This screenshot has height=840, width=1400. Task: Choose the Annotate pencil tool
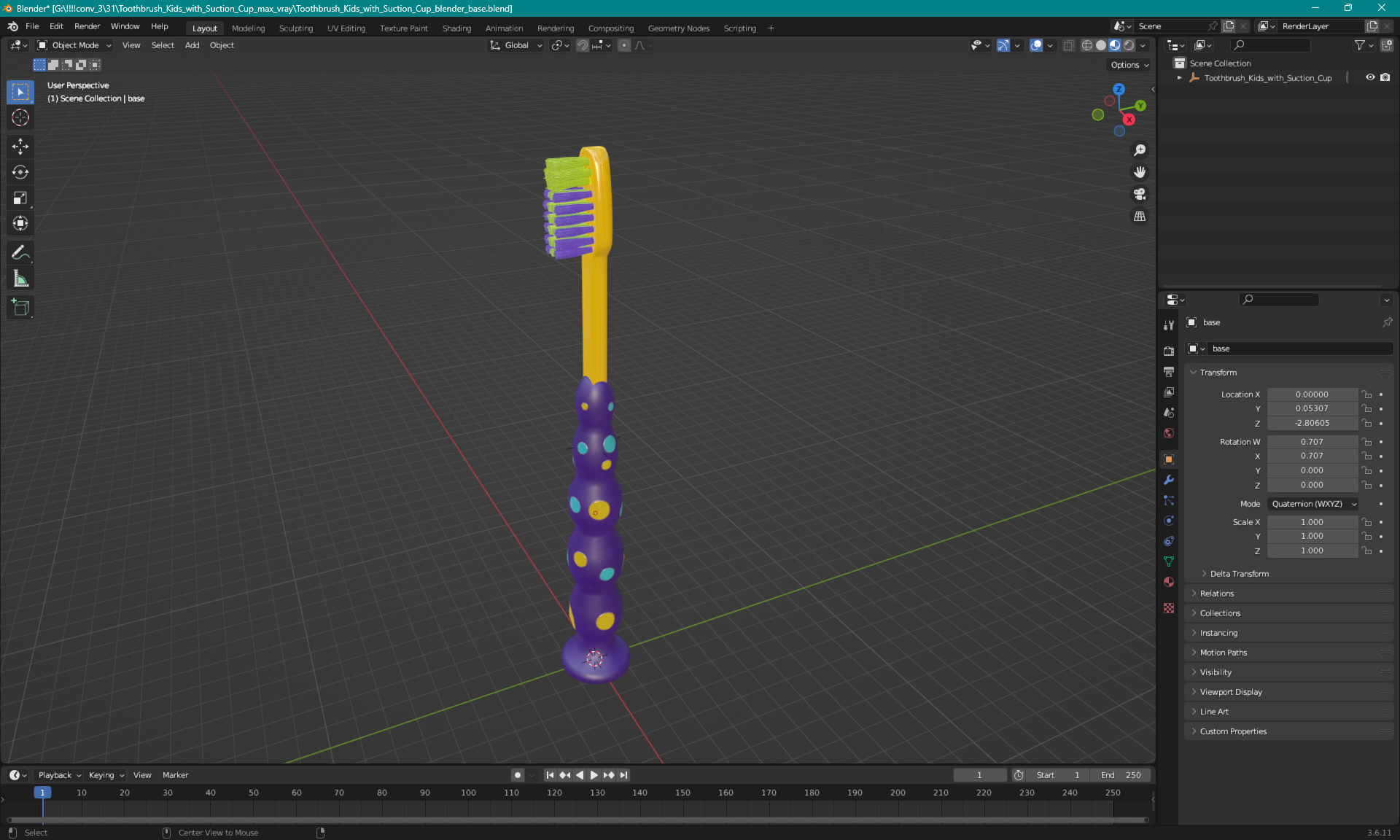point(20,252)
